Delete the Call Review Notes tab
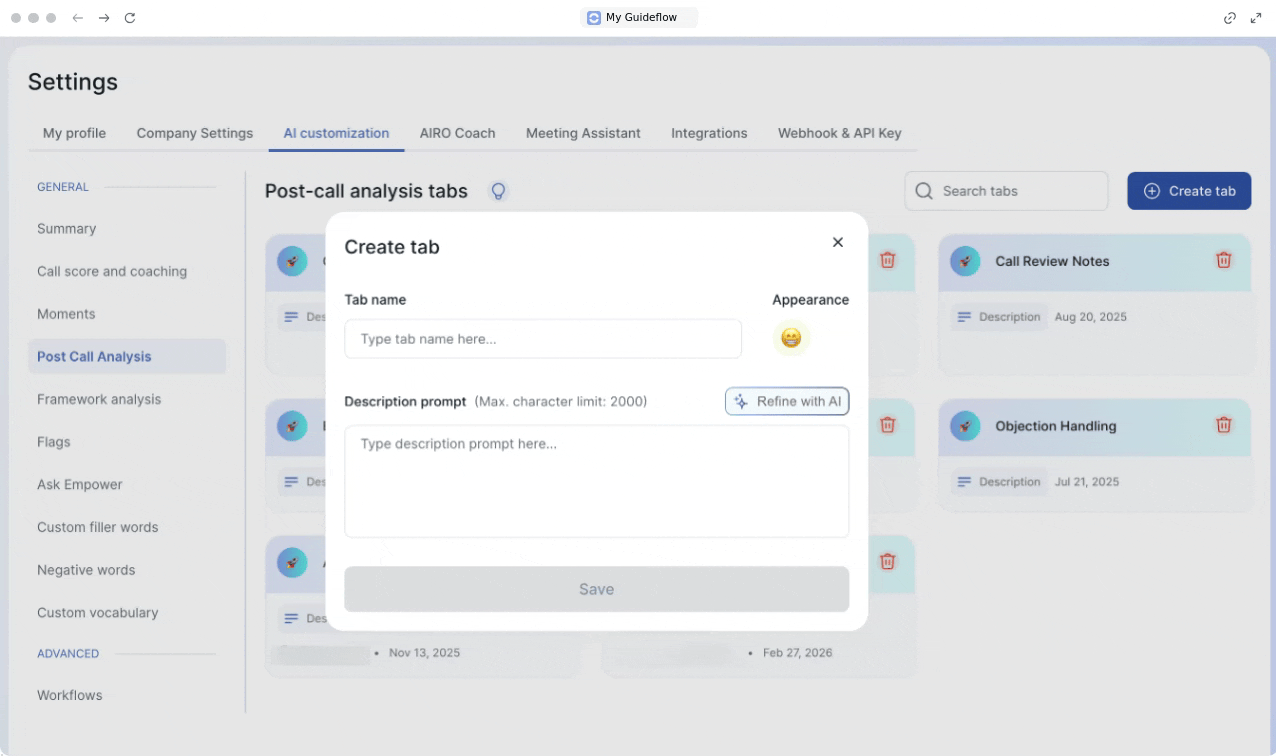 click(x=1223, y=260)
